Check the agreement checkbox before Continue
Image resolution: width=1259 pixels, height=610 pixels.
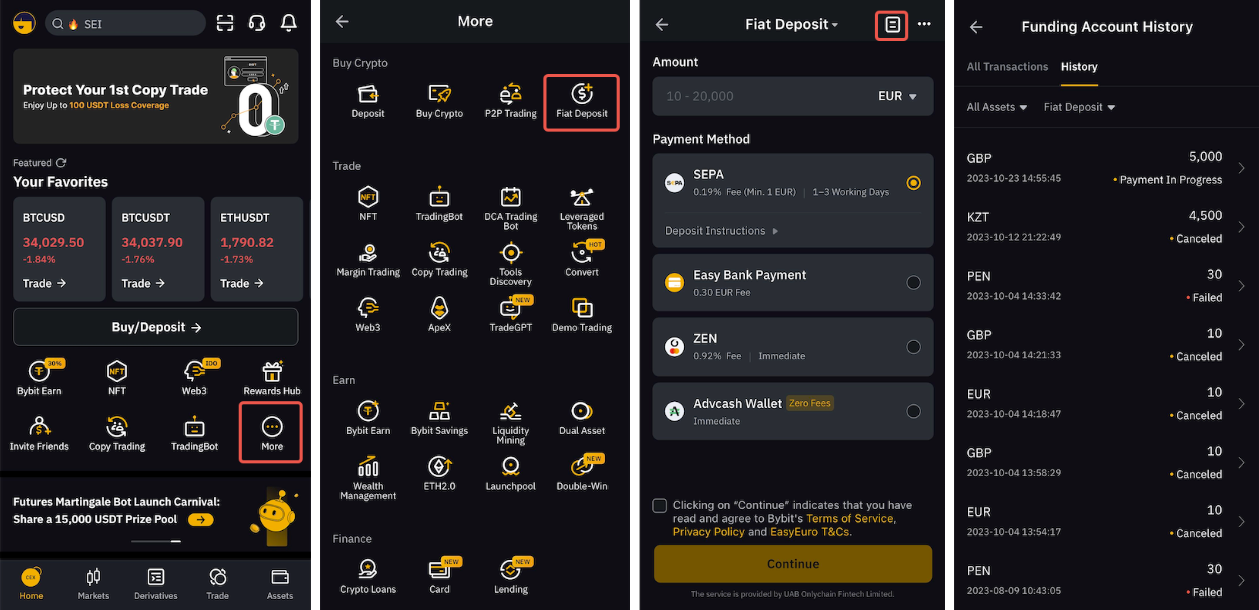coord(659,505)
